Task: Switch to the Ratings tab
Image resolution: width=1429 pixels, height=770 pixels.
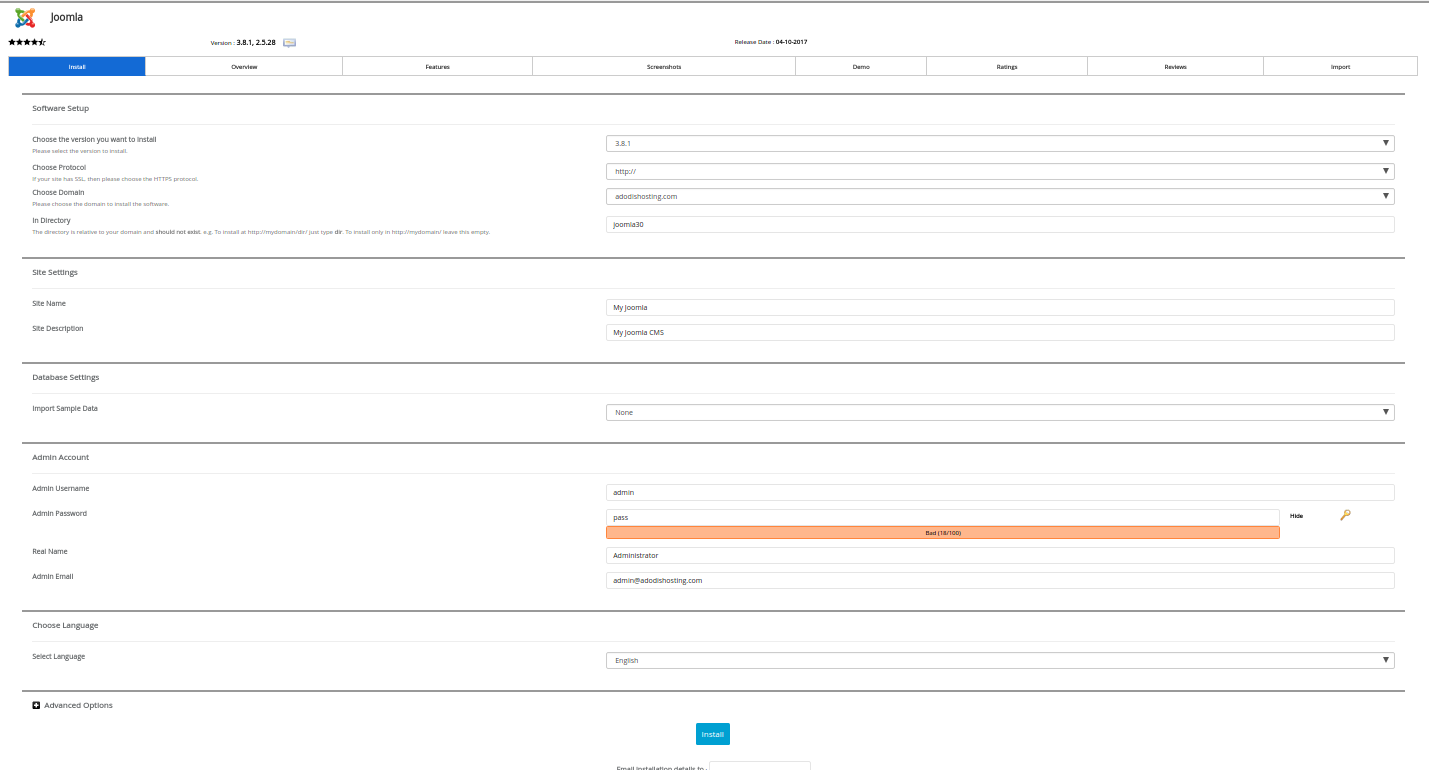Action: (1007, 66)
